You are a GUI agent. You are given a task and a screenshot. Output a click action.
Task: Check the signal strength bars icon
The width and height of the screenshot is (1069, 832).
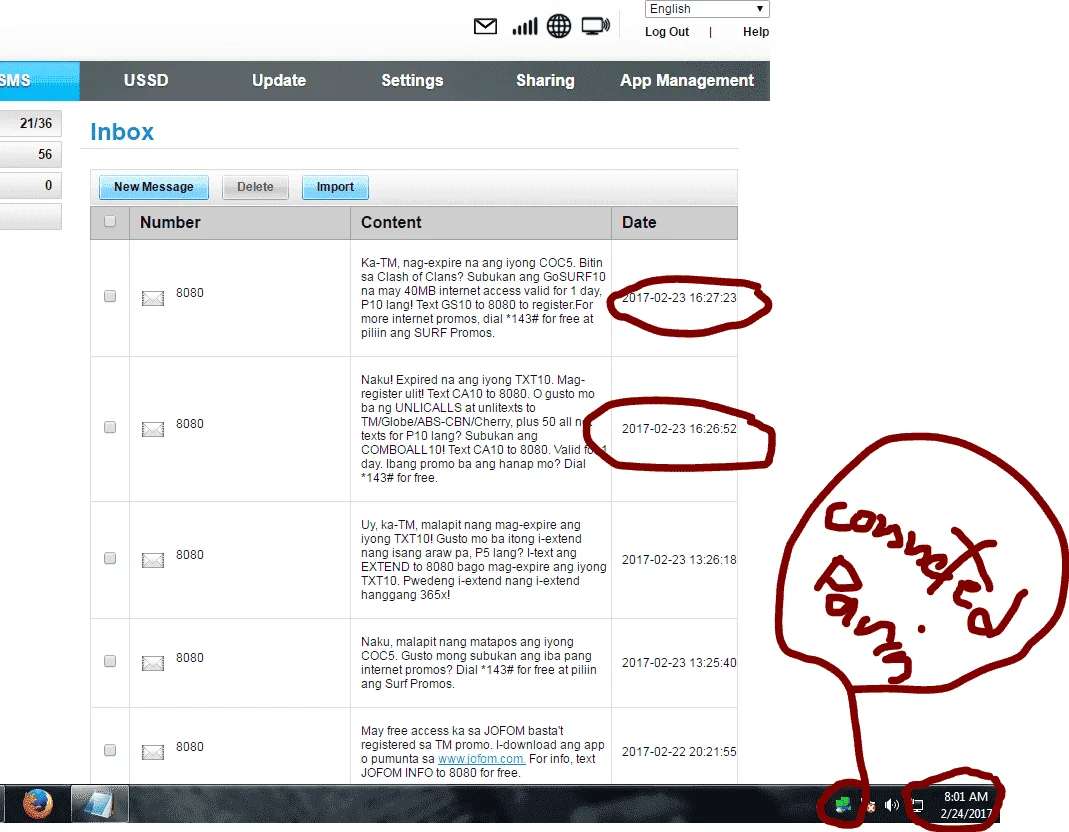[x=525, y=27]
